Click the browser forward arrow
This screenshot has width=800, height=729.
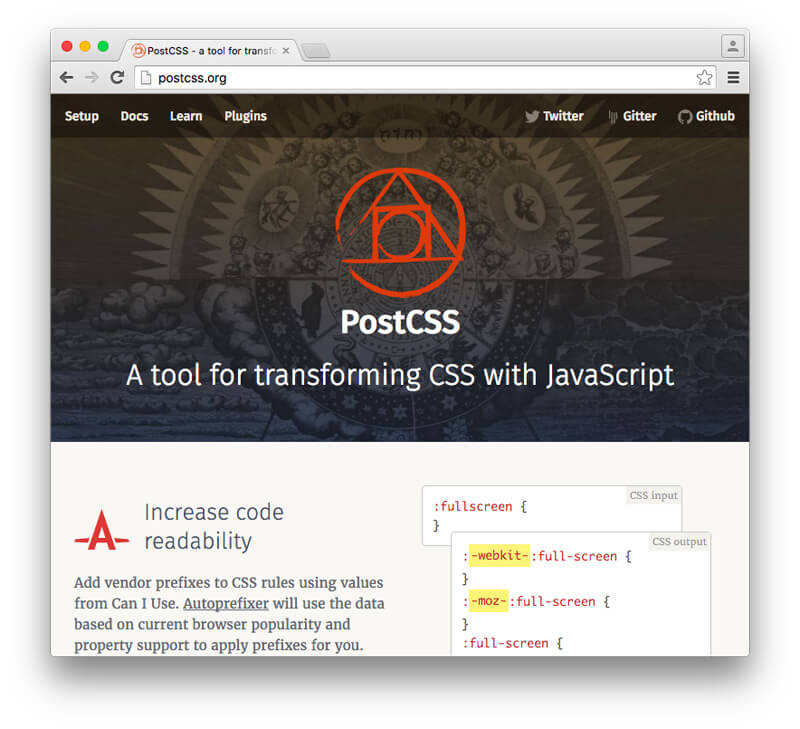tap(91, 77)
